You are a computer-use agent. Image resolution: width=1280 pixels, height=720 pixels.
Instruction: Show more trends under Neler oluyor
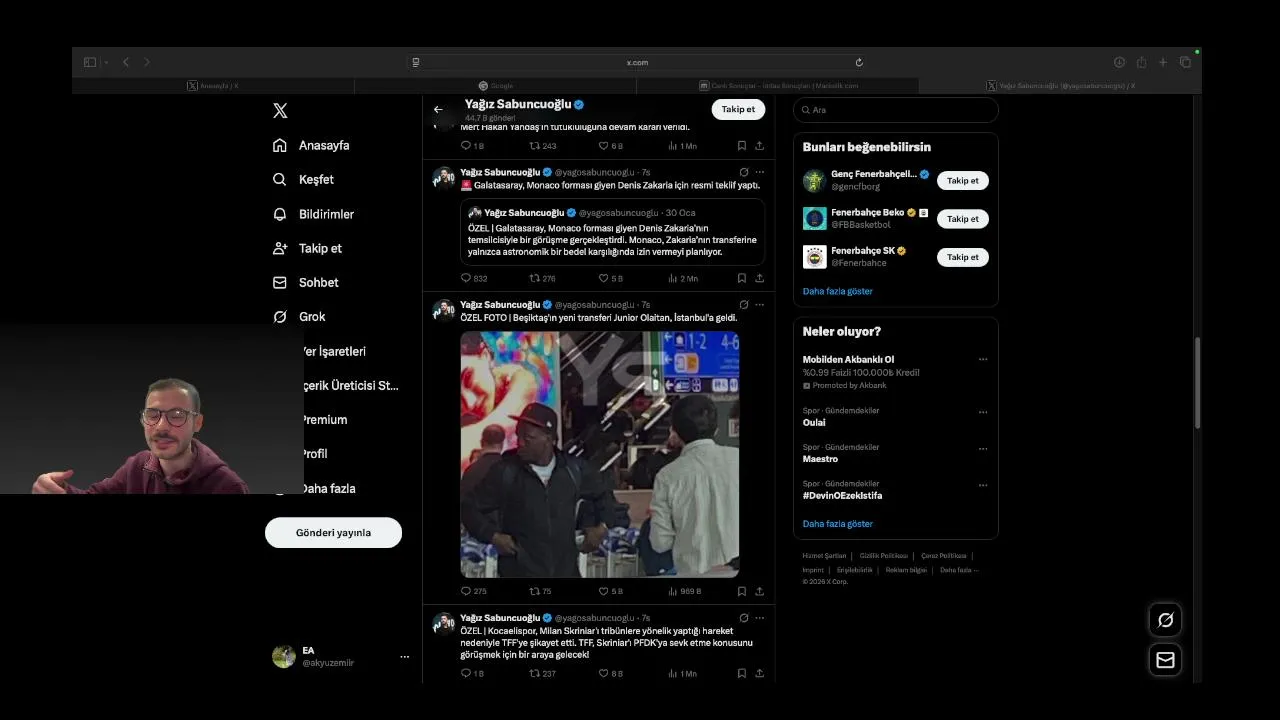pos(838,524)
